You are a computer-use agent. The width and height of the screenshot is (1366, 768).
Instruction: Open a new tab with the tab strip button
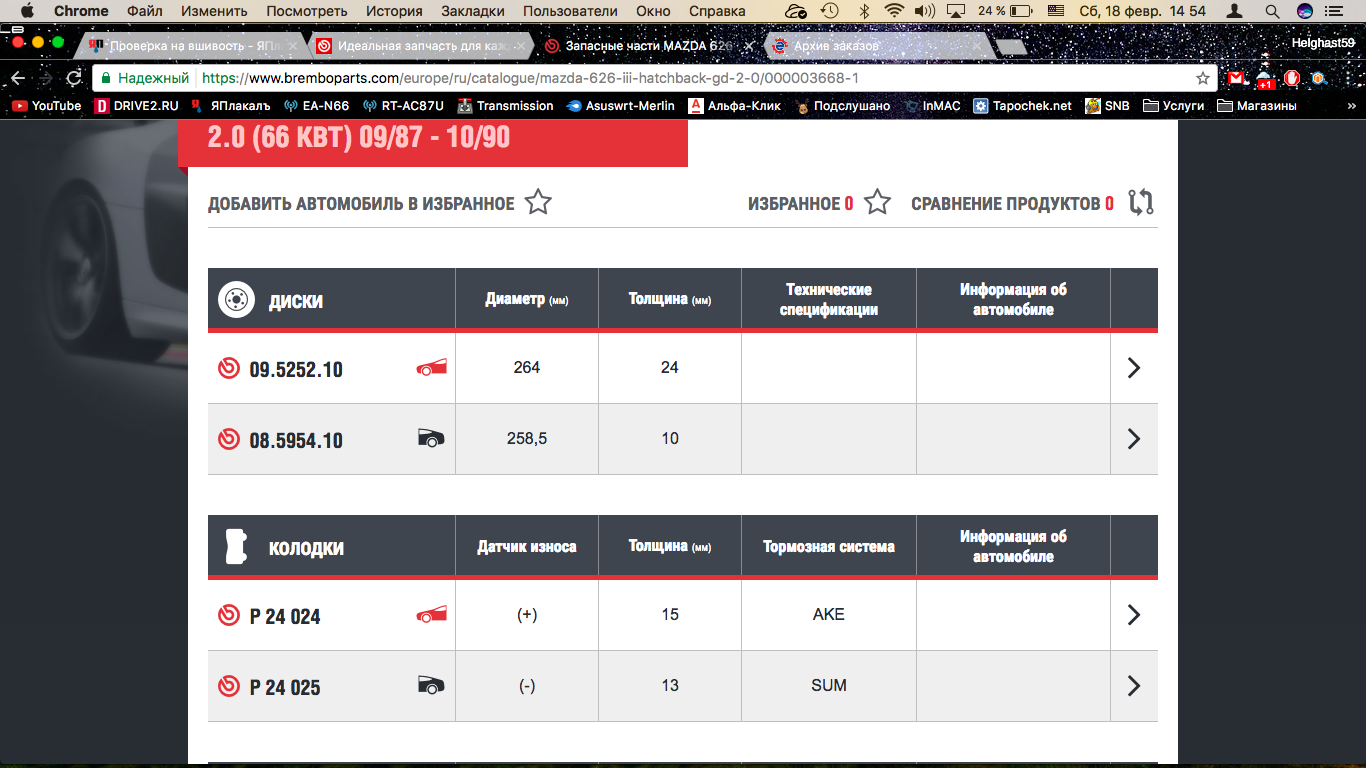coord(1011,47)
